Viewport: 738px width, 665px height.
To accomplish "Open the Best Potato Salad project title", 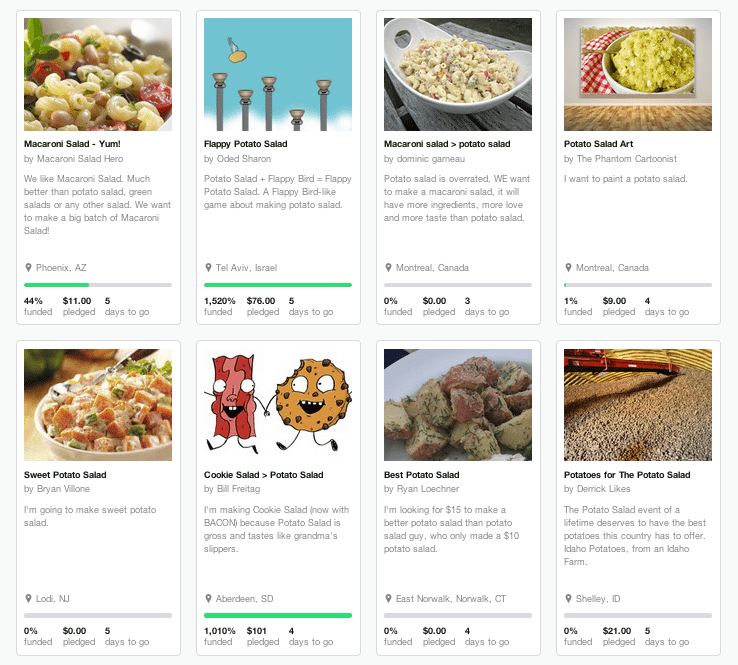I will pyautogui.click(x=422, y=475).
